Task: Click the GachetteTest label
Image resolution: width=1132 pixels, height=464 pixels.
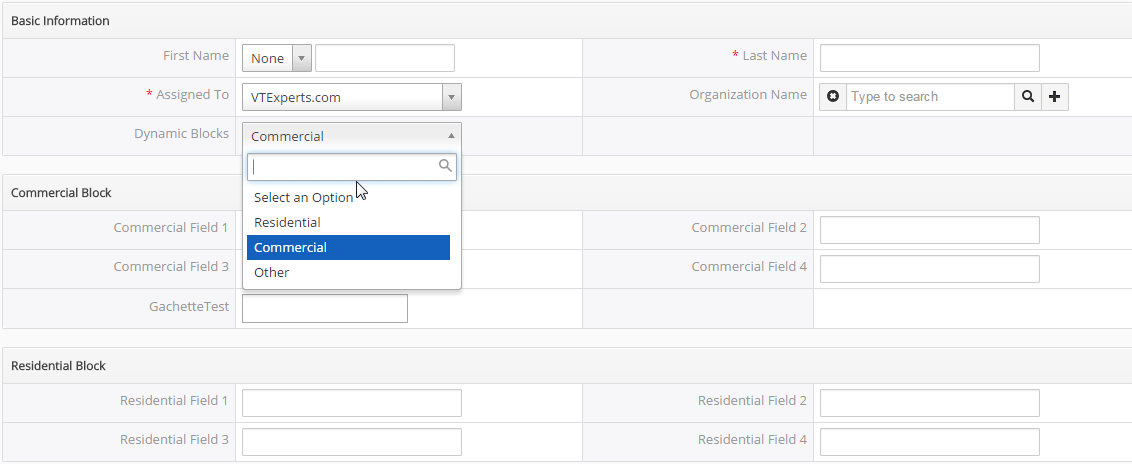Action: pos(189,307)
